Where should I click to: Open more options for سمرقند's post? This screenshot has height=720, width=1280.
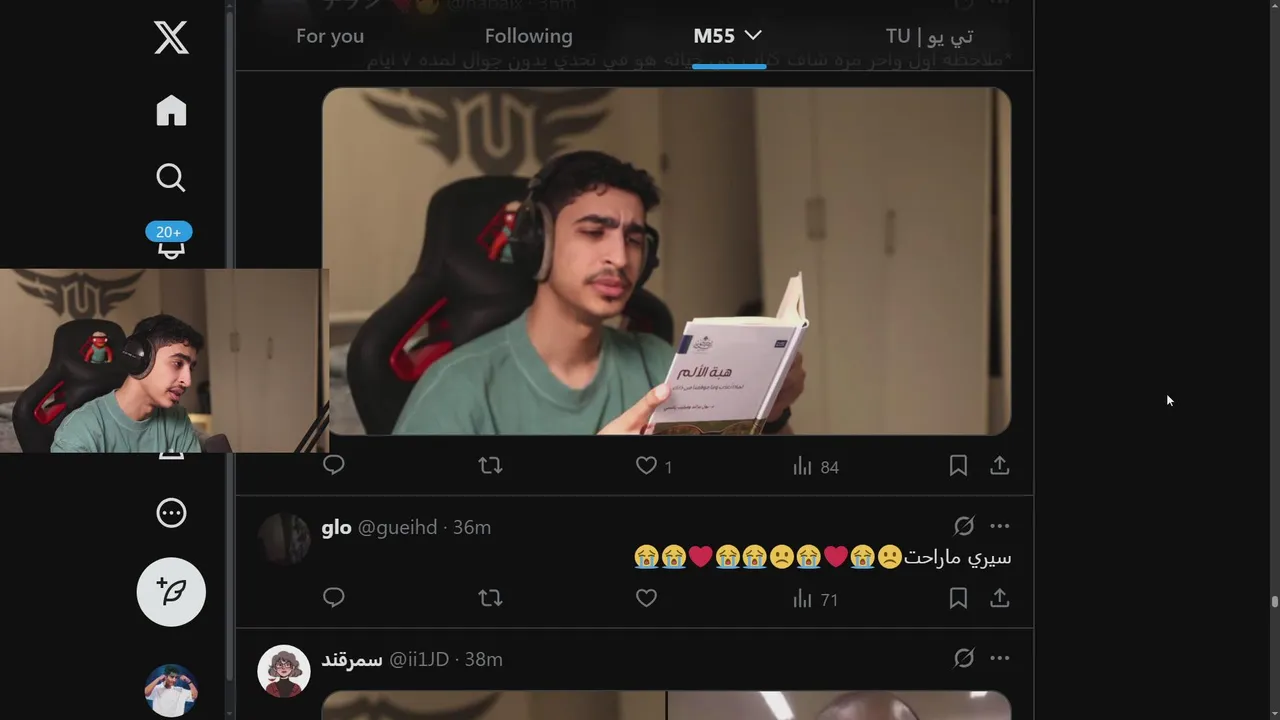(1000, 658)
